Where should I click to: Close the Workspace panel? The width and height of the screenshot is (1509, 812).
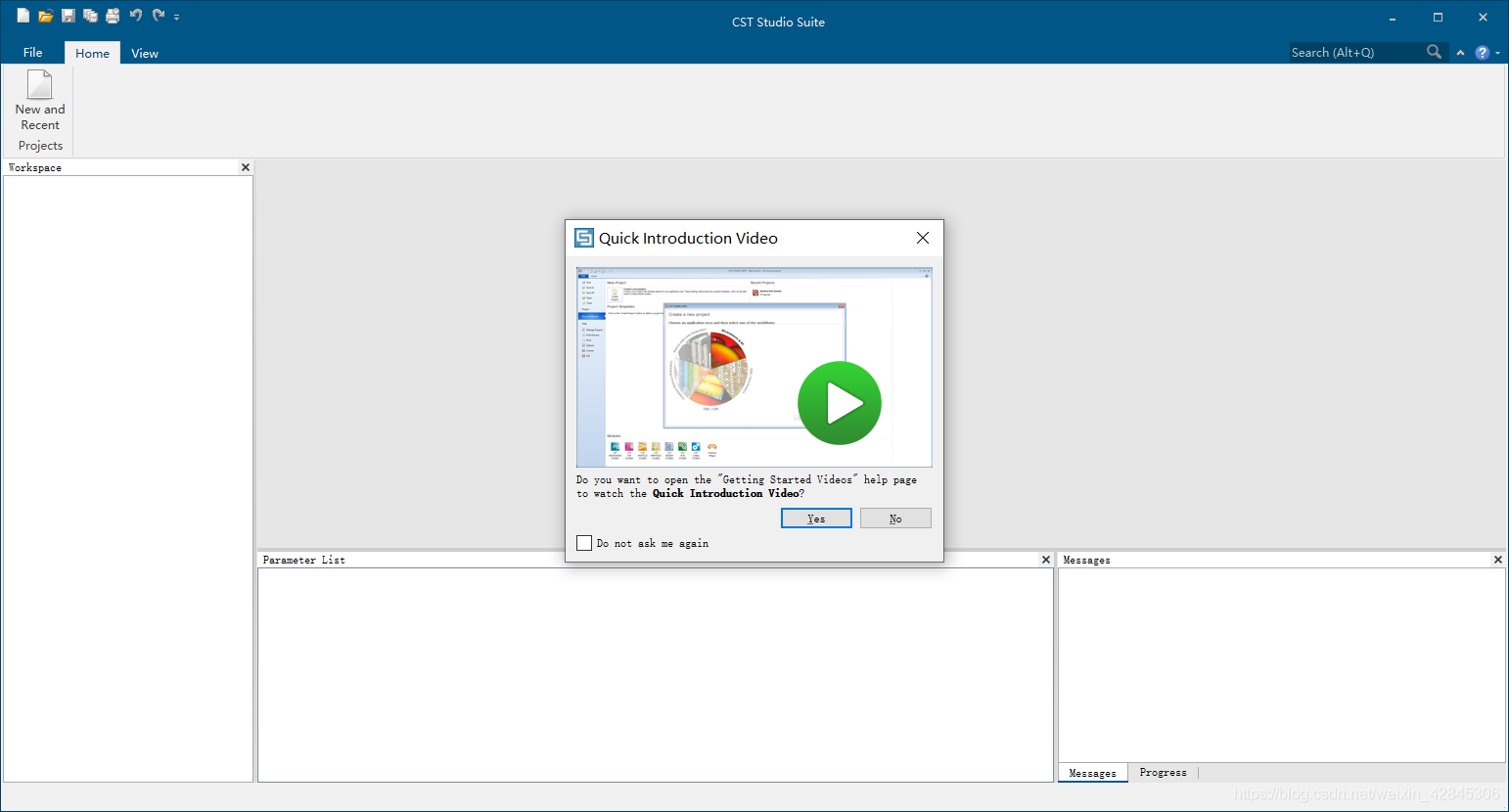coord(246,167)
